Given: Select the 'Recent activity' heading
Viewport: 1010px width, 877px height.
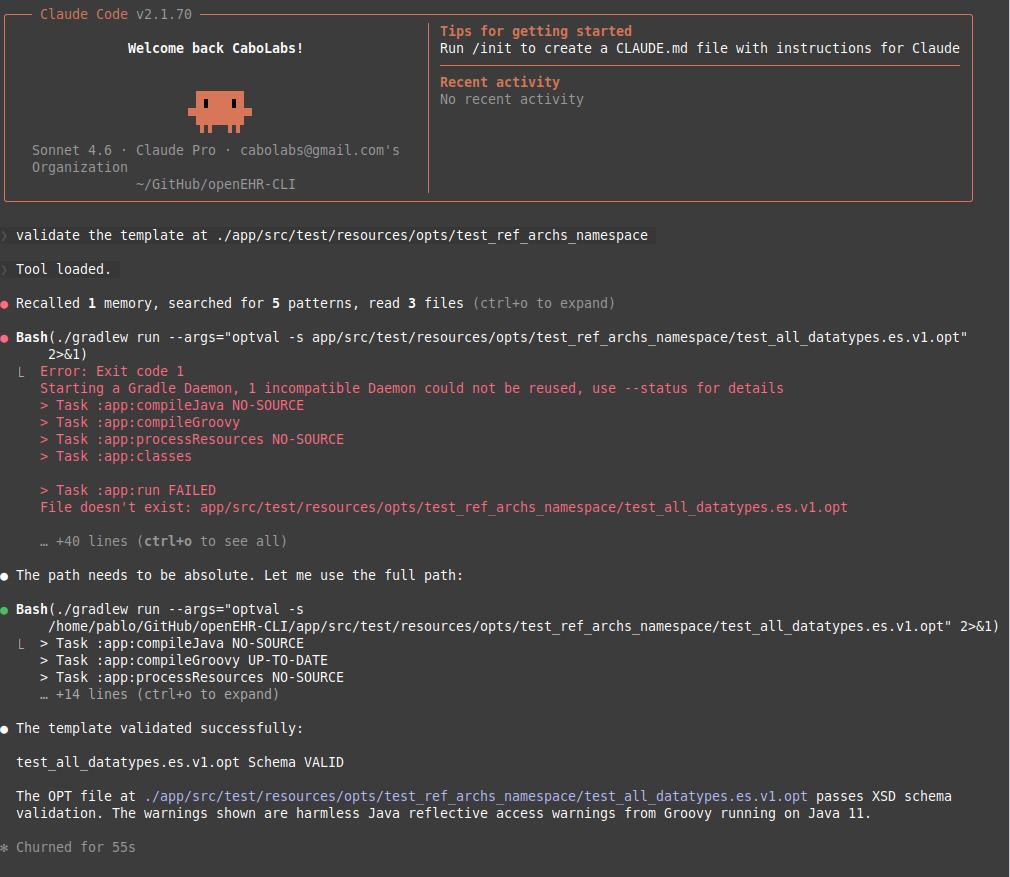Looking at the screenshot, I should pyautogui.click(x=499, y=82).
